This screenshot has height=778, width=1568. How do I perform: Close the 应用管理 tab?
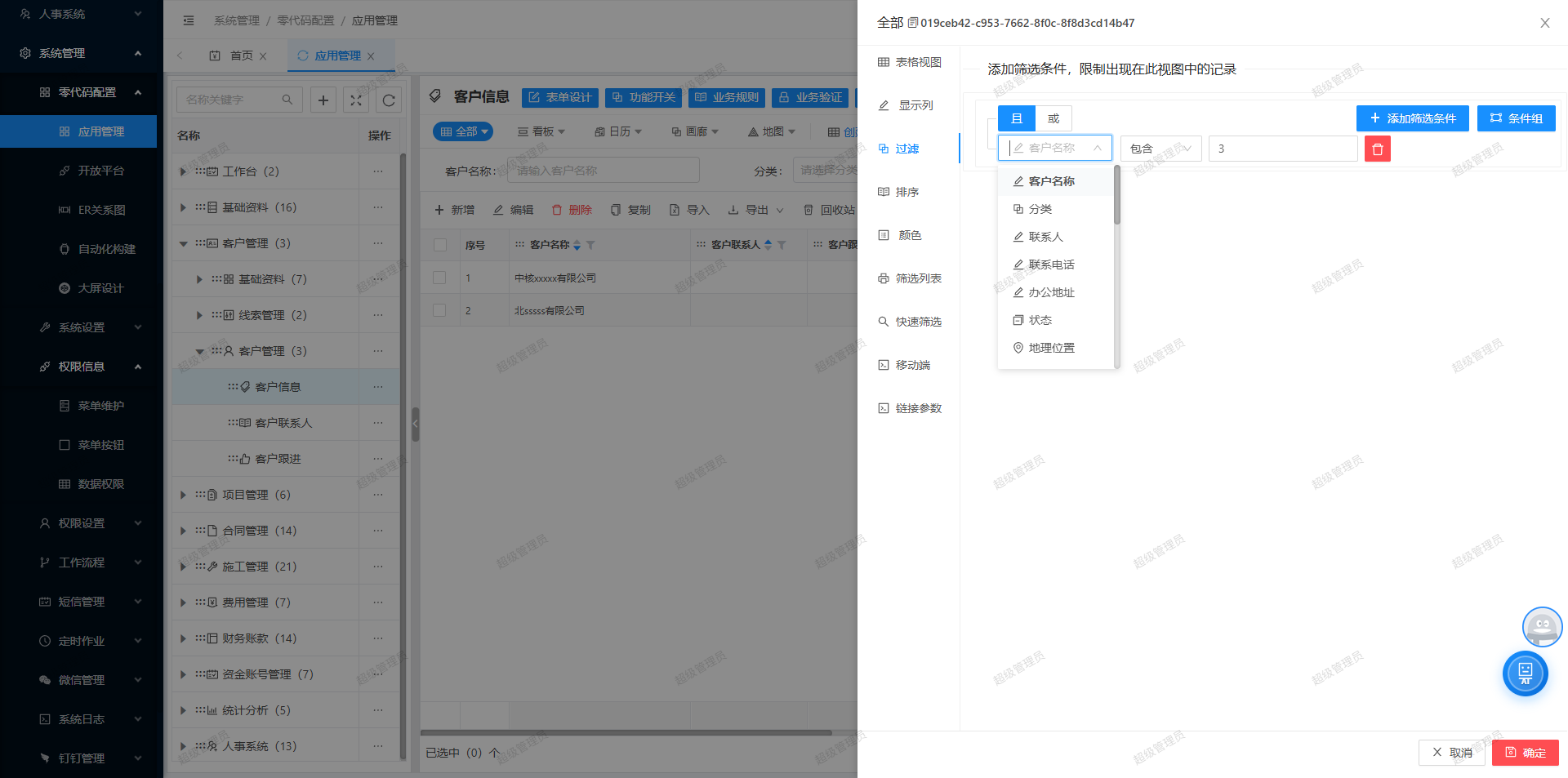click(x=371, y=56)
